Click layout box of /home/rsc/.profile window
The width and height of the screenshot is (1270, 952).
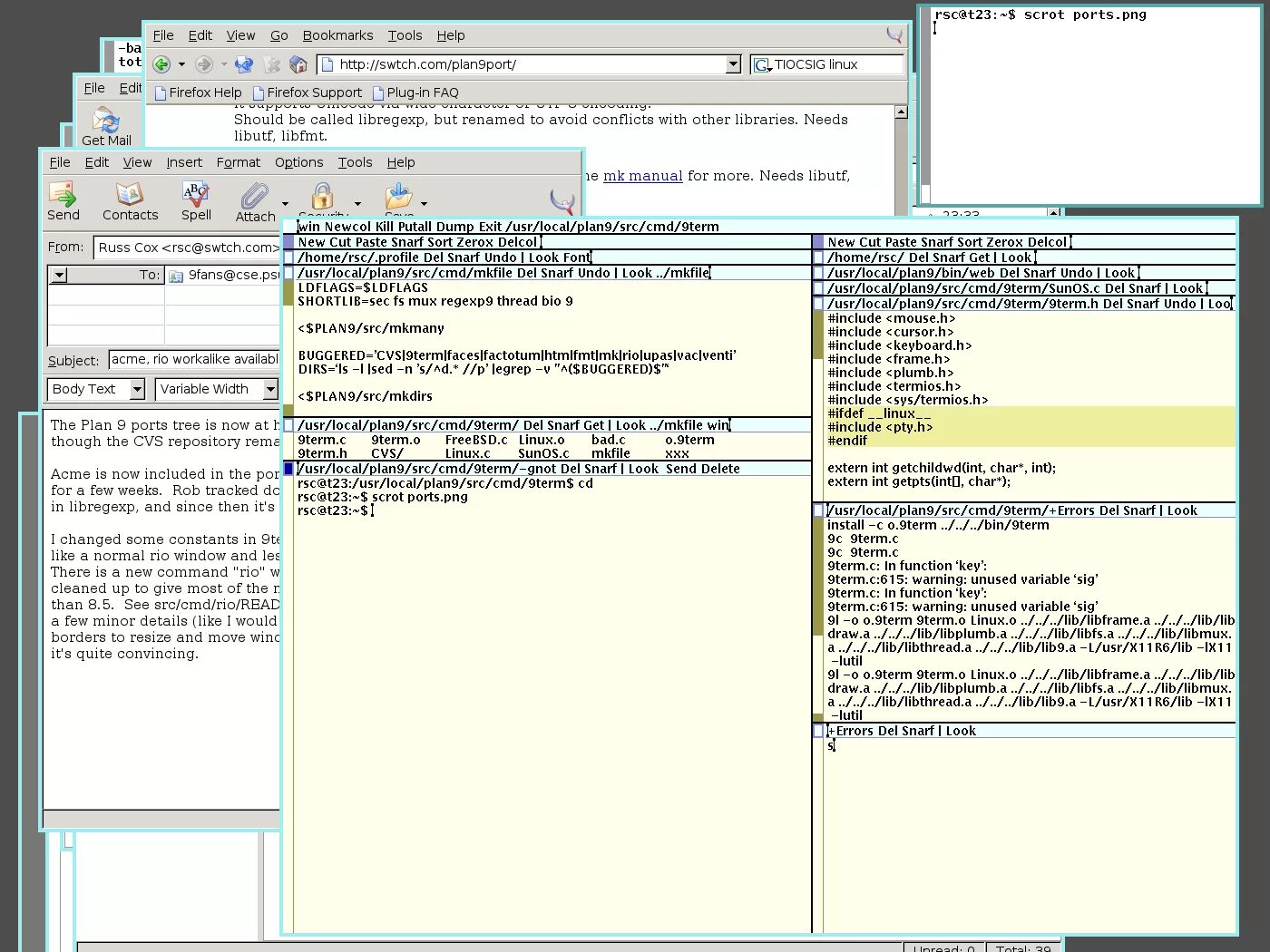pyautogui.click(x=288, y=257)
